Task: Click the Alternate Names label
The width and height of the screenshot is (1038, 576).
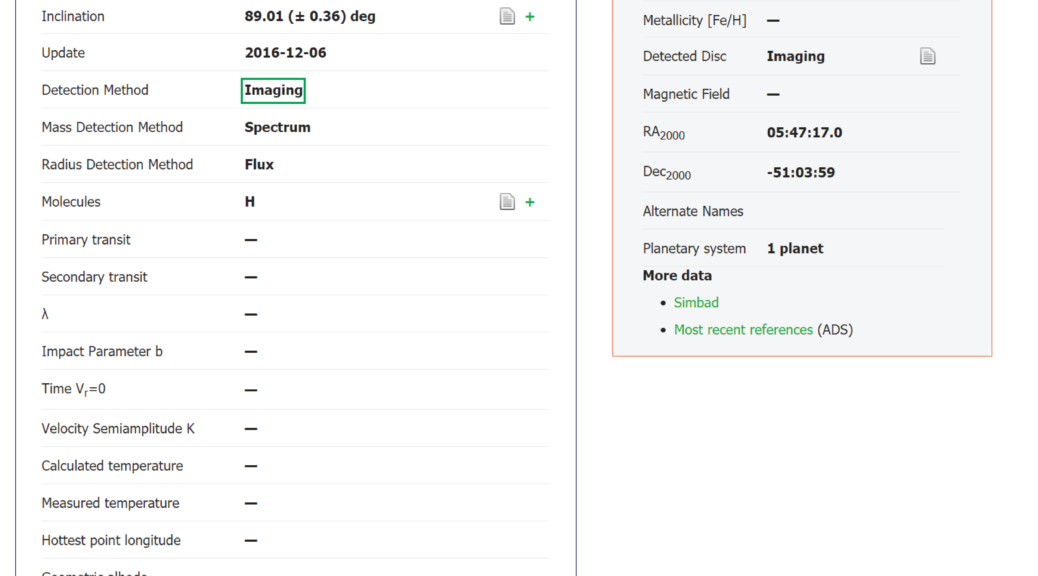Action: click(x=693, y=211)
